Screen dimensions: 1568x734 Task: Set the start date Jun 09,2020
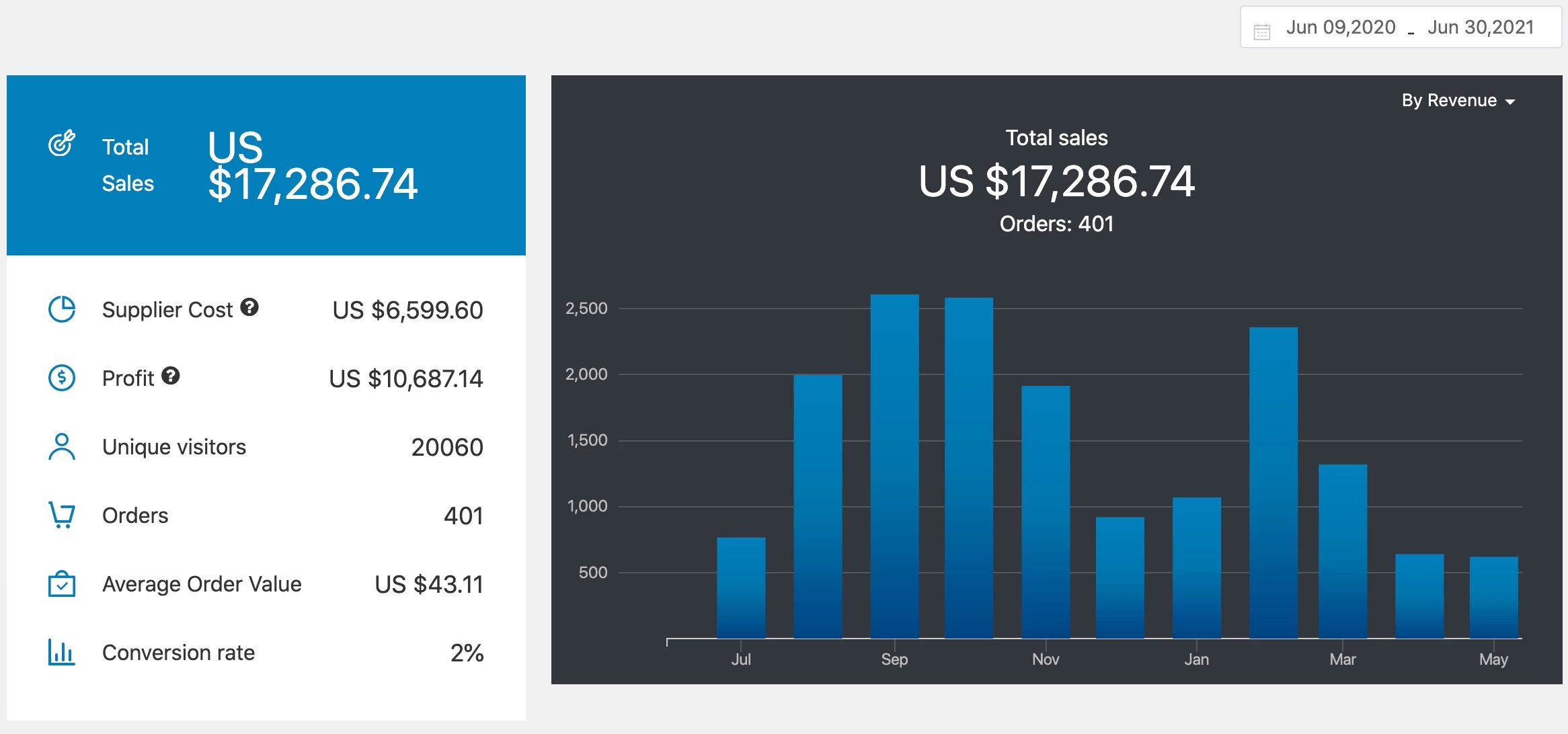click(x=1341, y=27)
